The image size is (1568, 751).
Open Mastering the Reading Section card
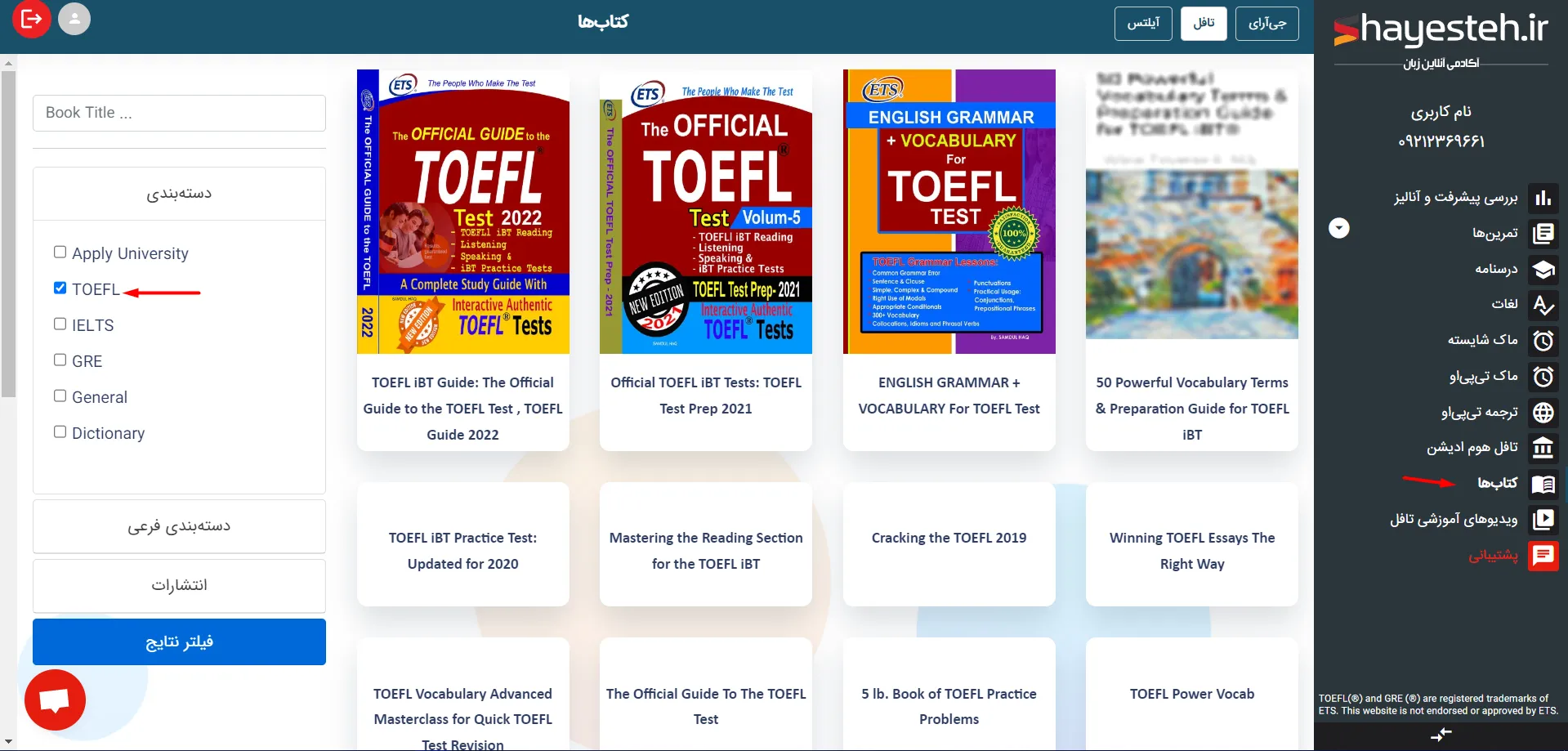point(706,543)
